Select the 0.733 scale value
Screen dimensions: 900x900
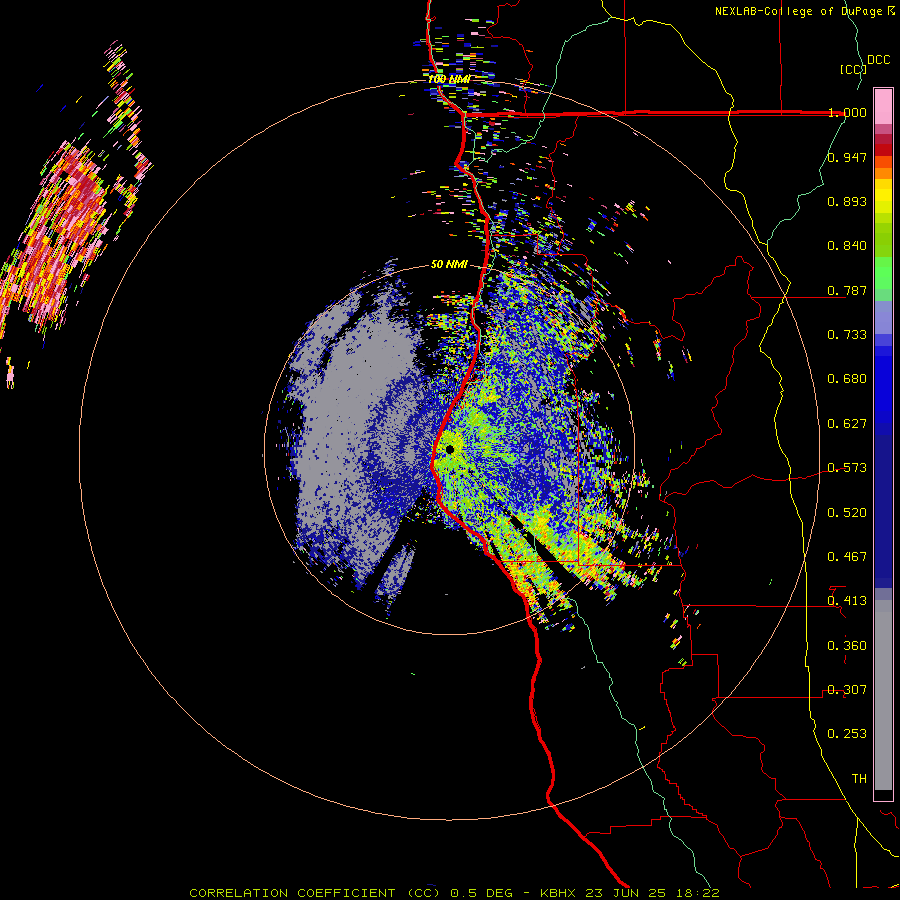pyautogui.click(x=847, y=335)
